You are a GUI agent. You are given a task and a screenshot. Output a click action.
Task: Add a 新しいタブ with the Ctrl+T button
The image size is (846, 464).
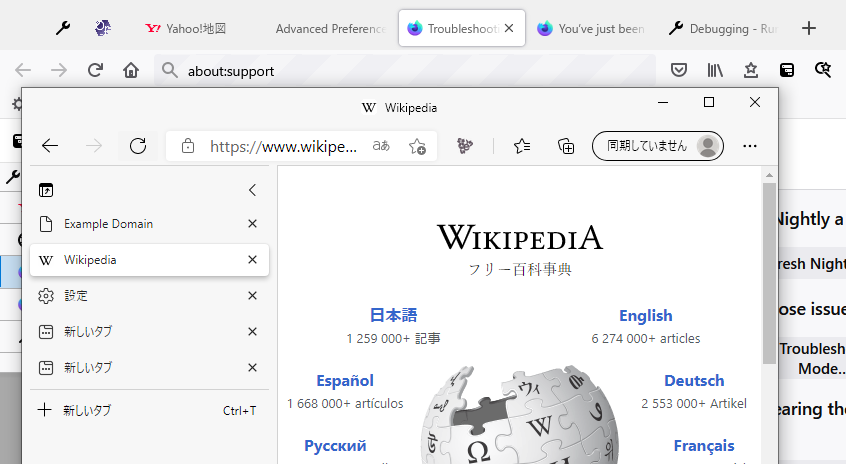coord(149,411)
